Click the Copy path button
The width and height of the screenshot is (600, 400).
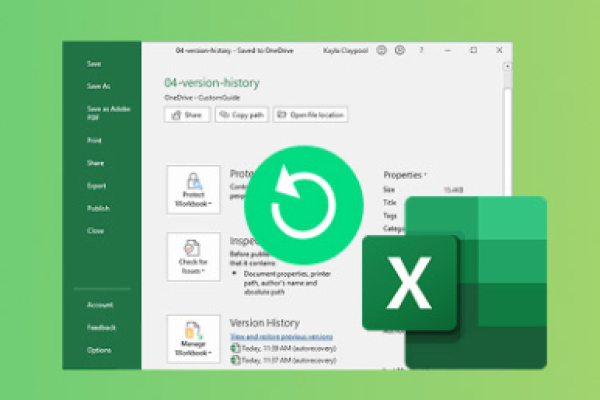point(242,115)
